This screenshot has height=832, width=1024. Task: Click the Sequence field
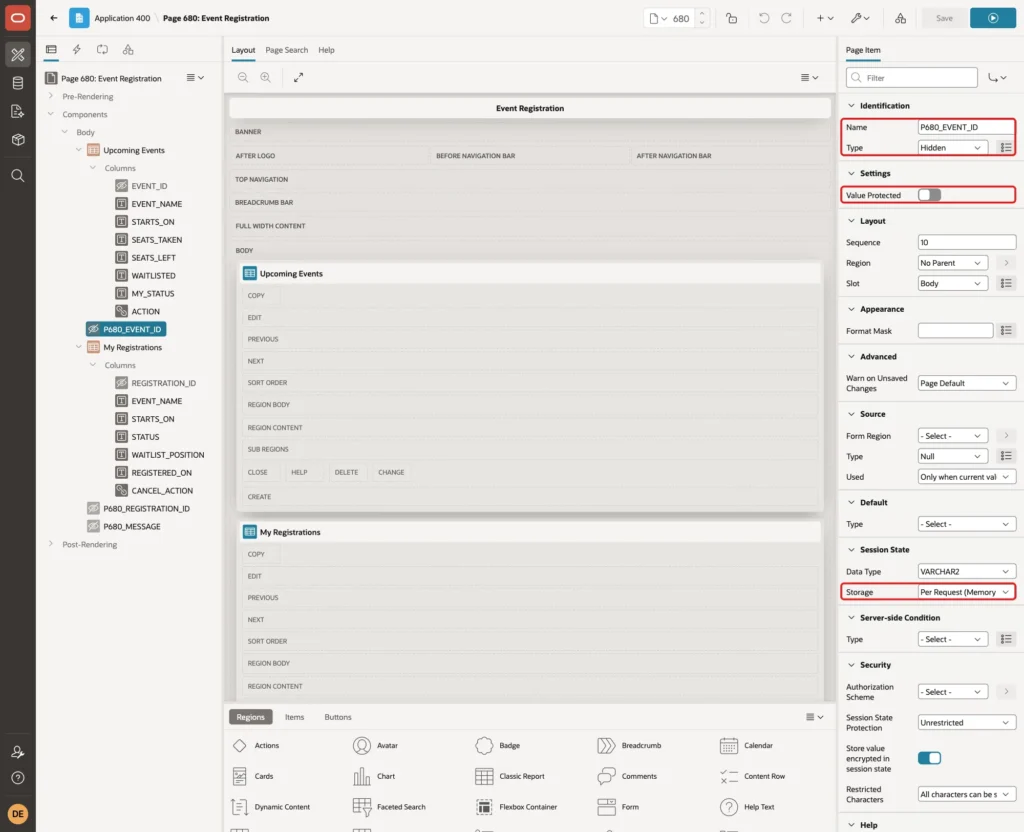click(966, 242)
